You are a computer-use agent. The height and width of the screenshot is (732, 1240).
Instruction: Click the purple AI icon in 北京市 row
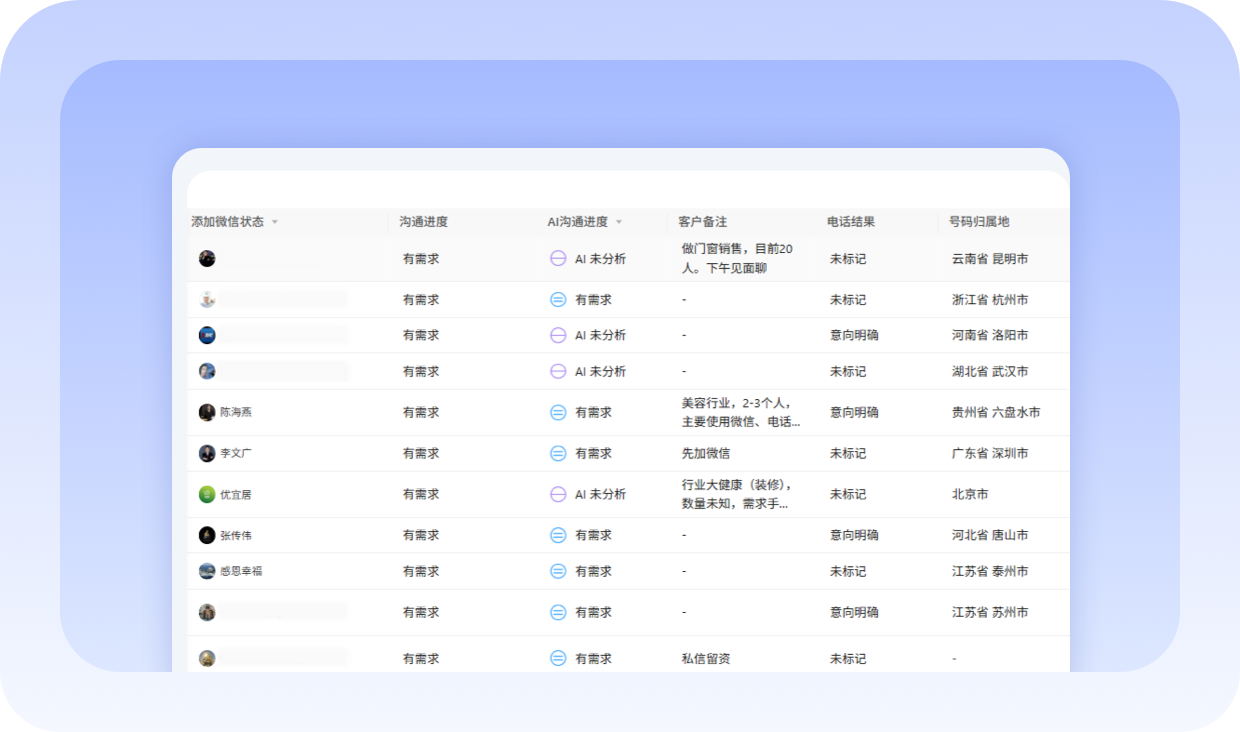point(558,494)
